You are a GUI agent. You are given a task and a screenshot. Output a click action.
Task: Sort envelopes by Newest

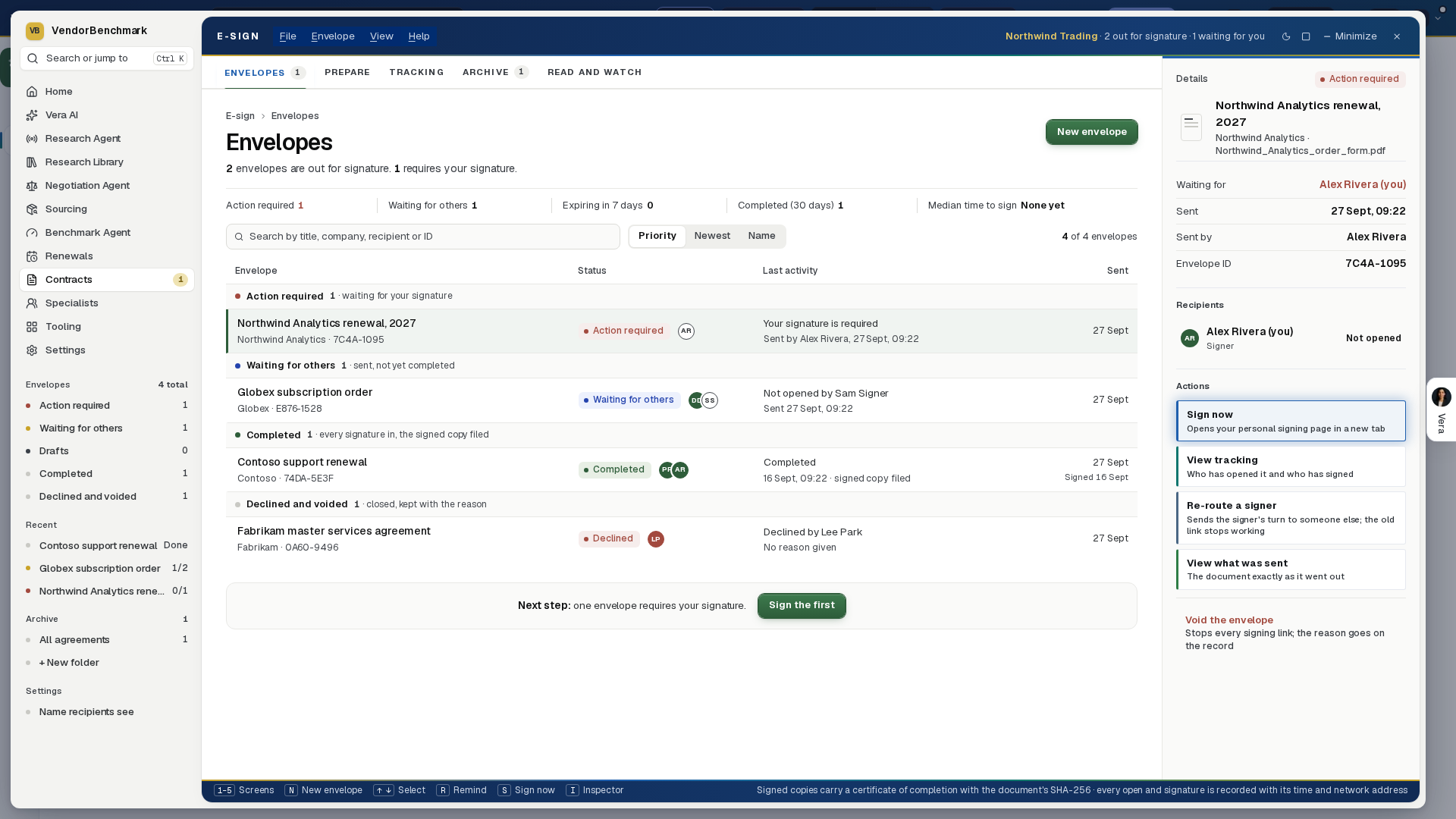click(712, 236)
